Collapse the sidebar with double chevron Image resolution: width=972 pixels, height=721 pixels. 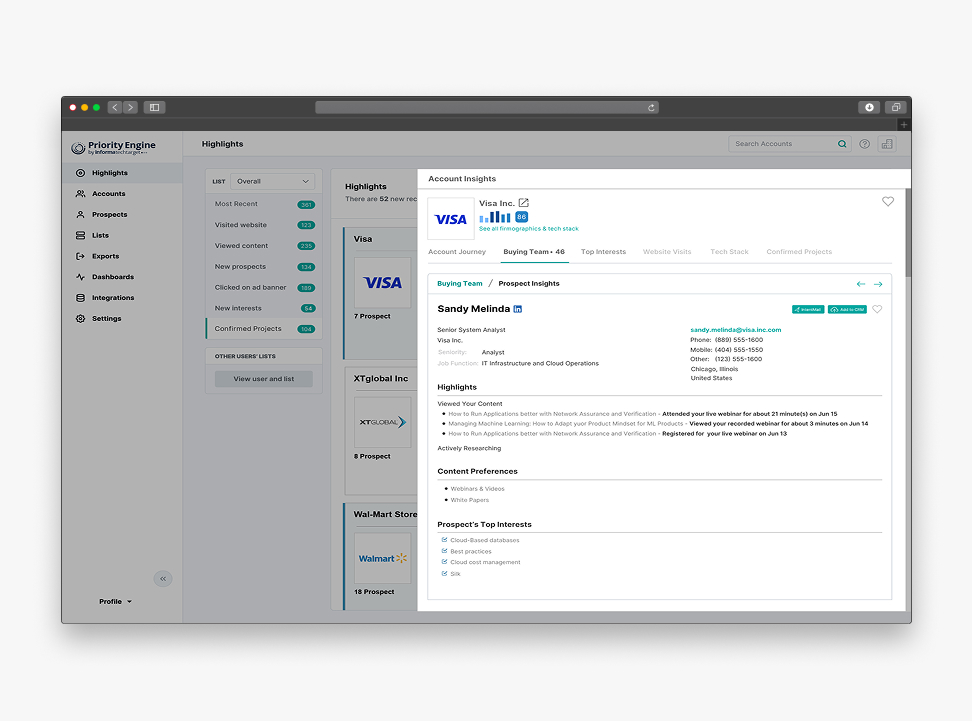(164, 579)
